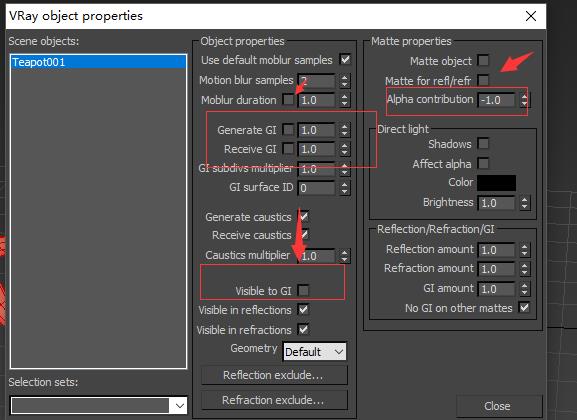Click the GI amount value field

pos(496,289)
